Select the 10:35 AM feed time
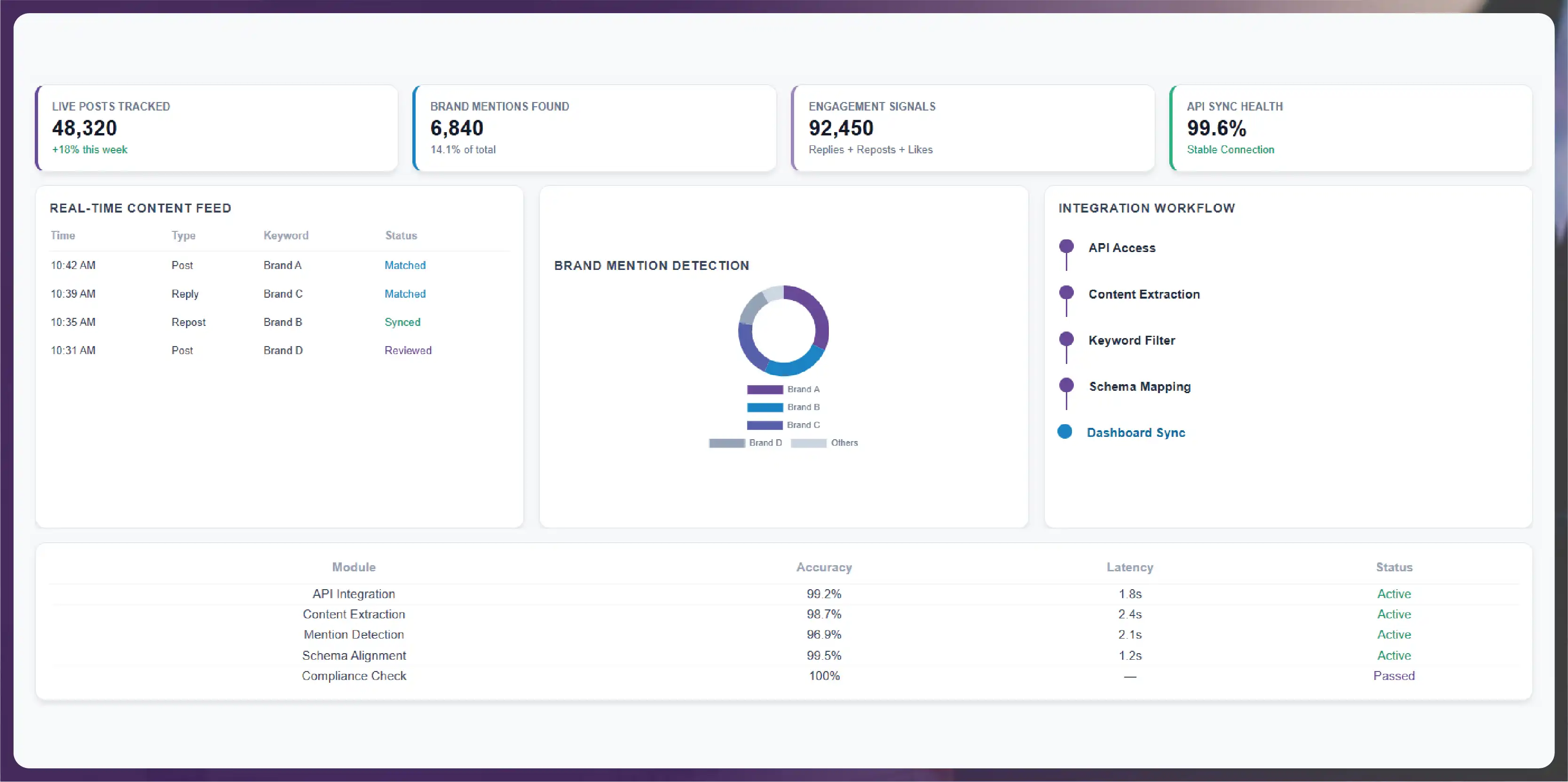 [73, 322]
